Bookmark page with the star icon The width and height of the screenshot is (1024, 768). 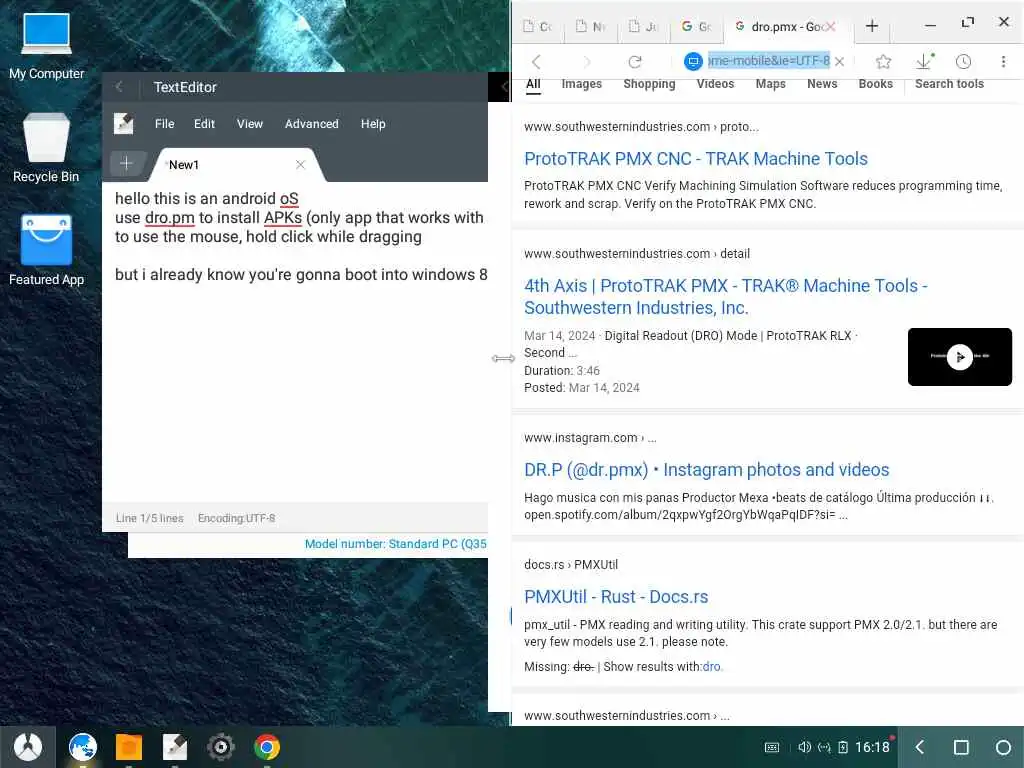[x=884, y=61]
